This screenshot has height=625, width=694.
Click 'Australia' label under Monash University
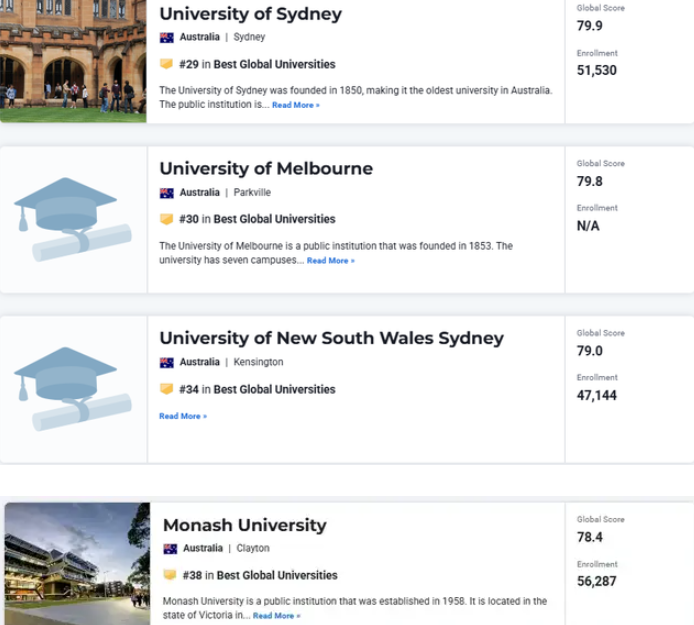(x=203, y=548)
